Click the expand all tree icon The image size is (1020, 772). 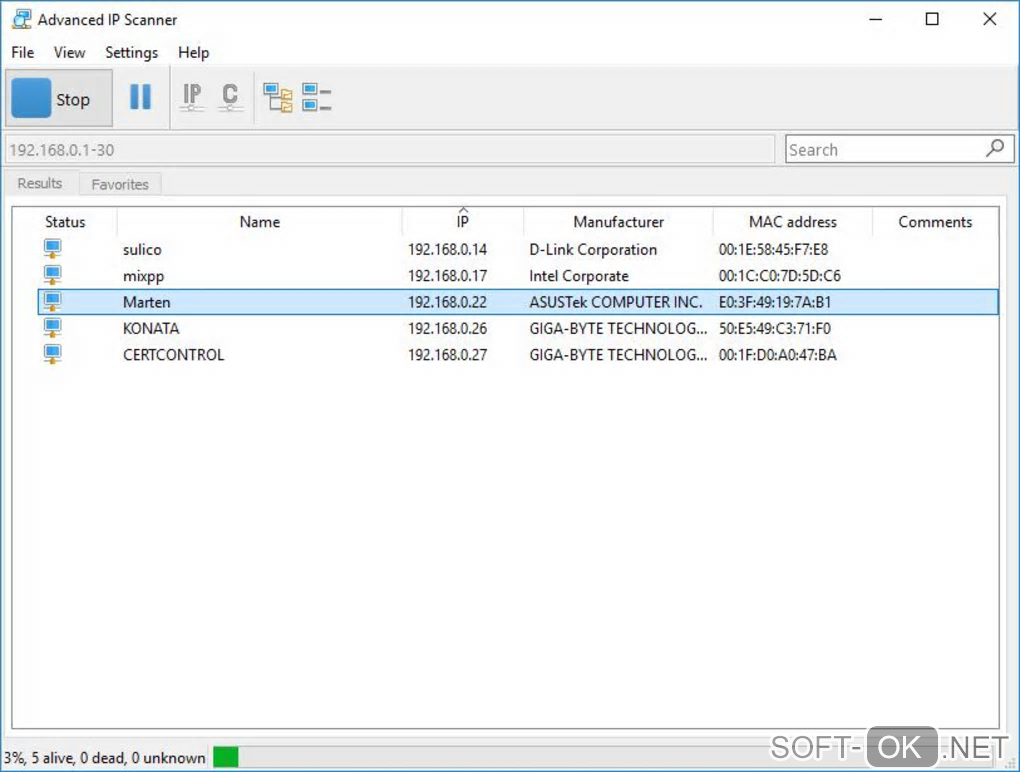[x=278, y=98]
